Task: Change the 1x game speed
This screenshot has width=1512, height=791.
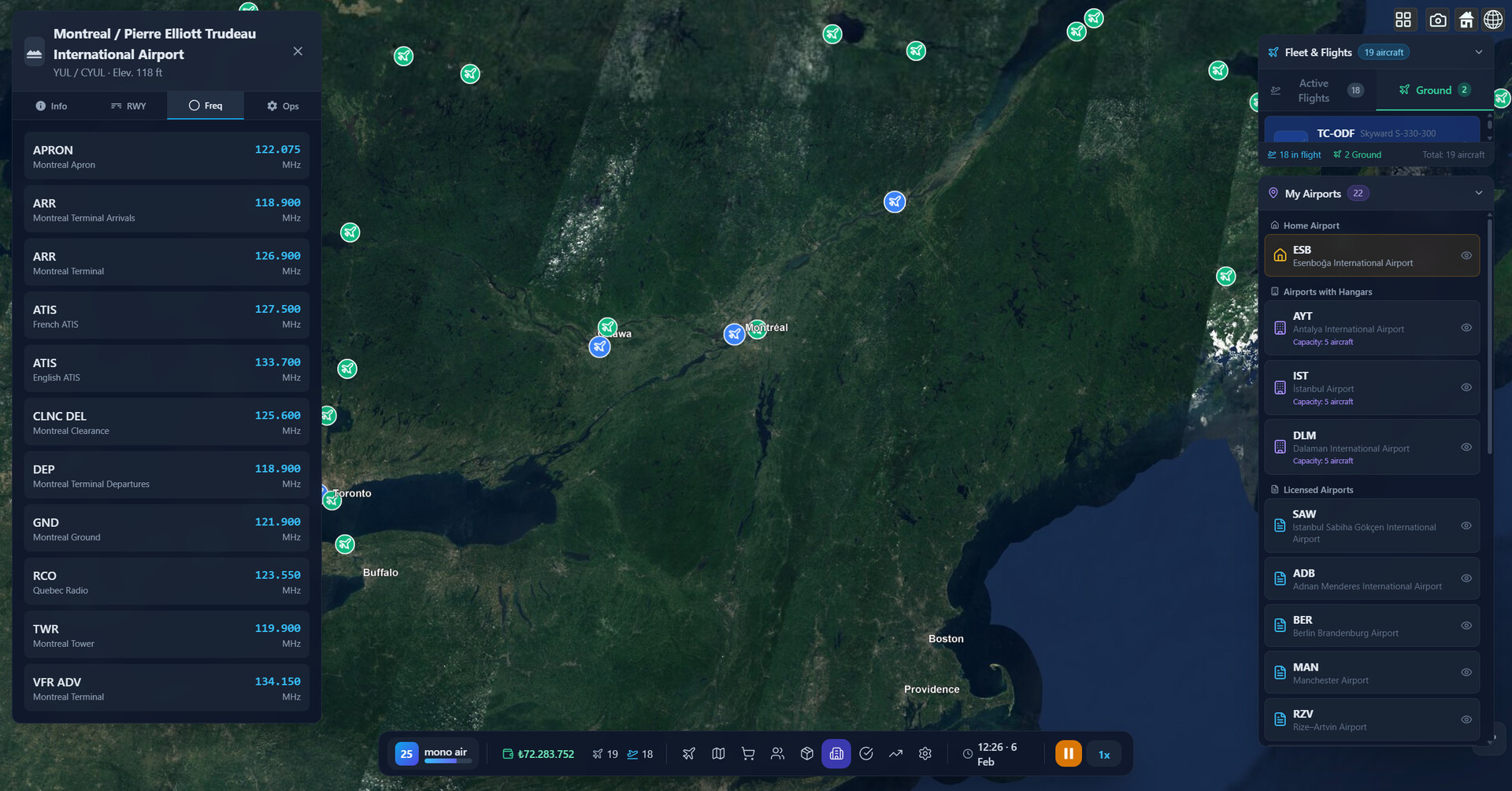Action: (1104, 755)
